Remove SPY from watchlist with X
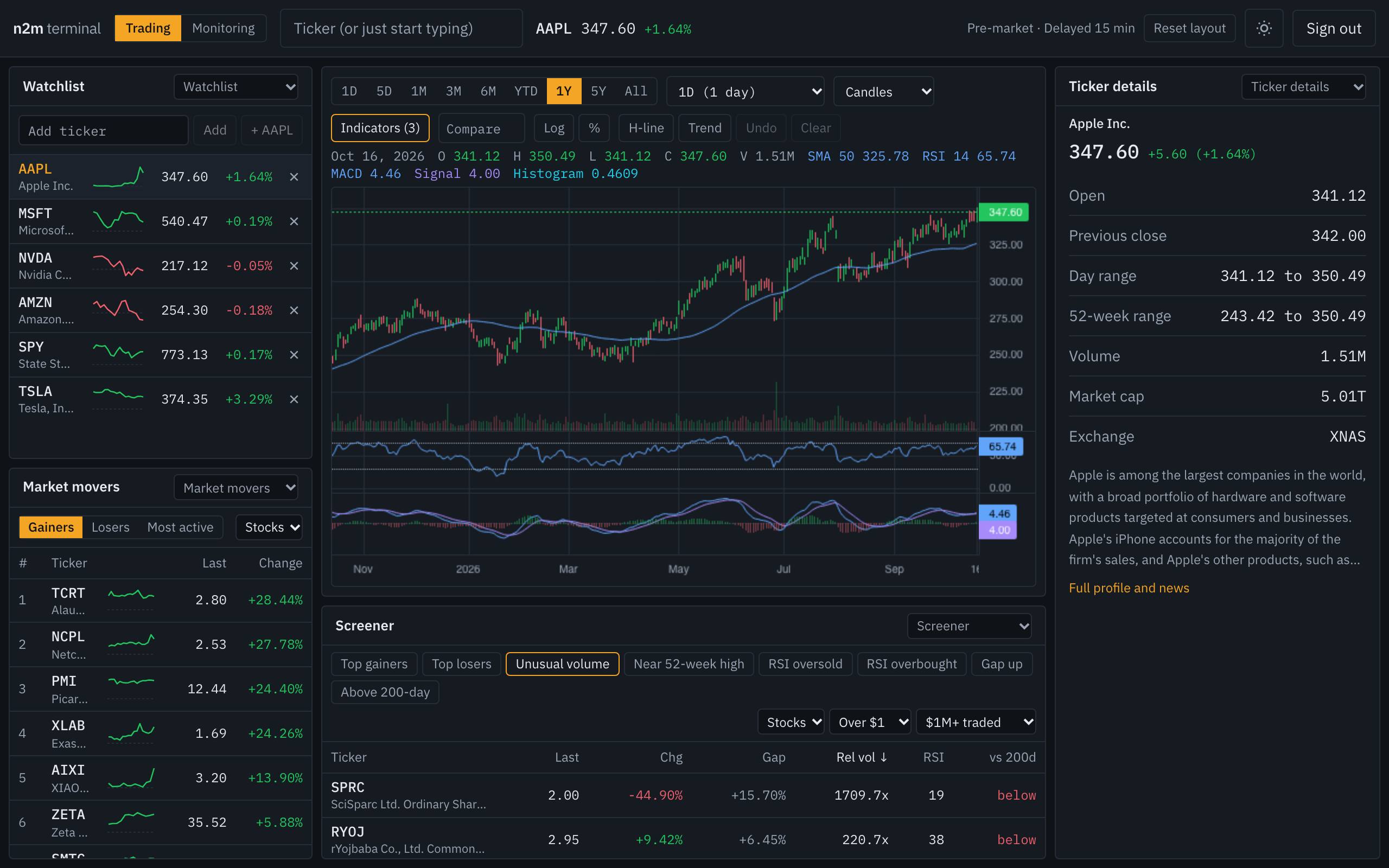The image size is (1389, 868). click(x=294, y=355)
